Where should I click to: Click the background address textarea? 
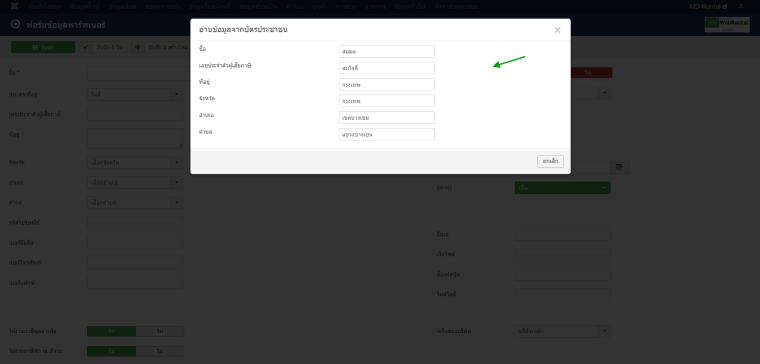click(135, 138)
